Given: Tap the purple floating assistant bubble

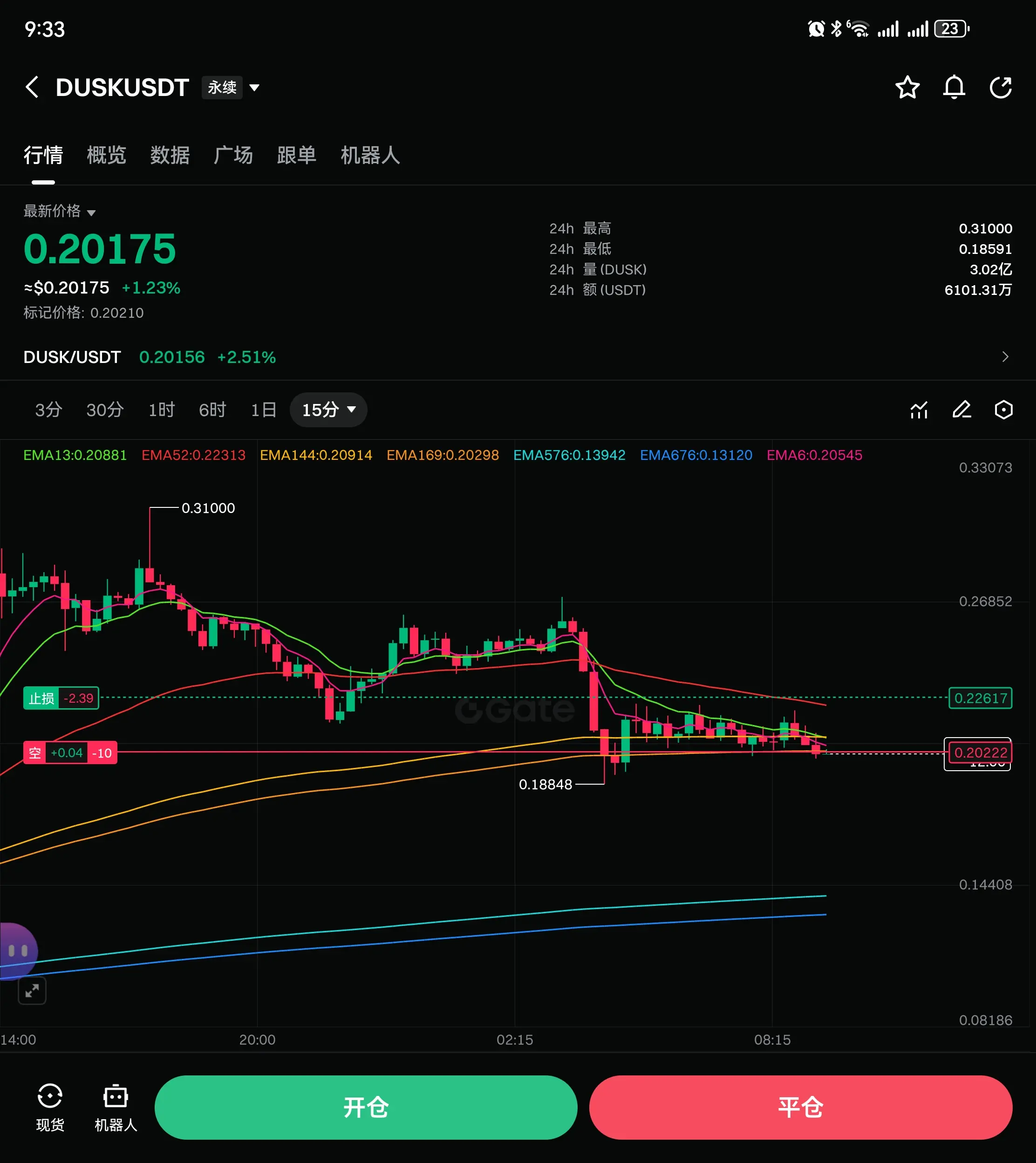Looking at the screenshot, I should pos(17,951).
